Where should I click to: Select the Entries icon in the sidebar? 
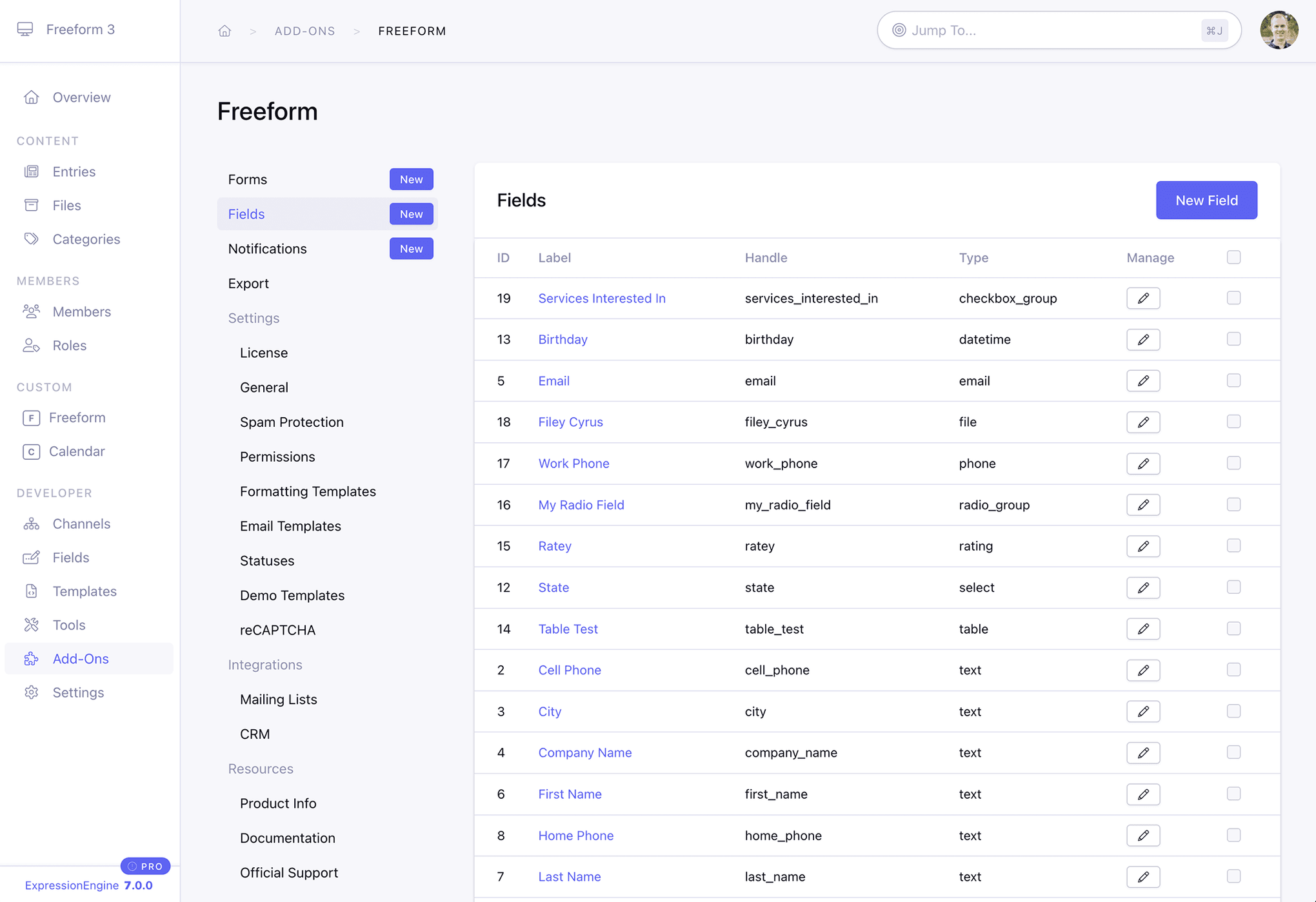32,171
